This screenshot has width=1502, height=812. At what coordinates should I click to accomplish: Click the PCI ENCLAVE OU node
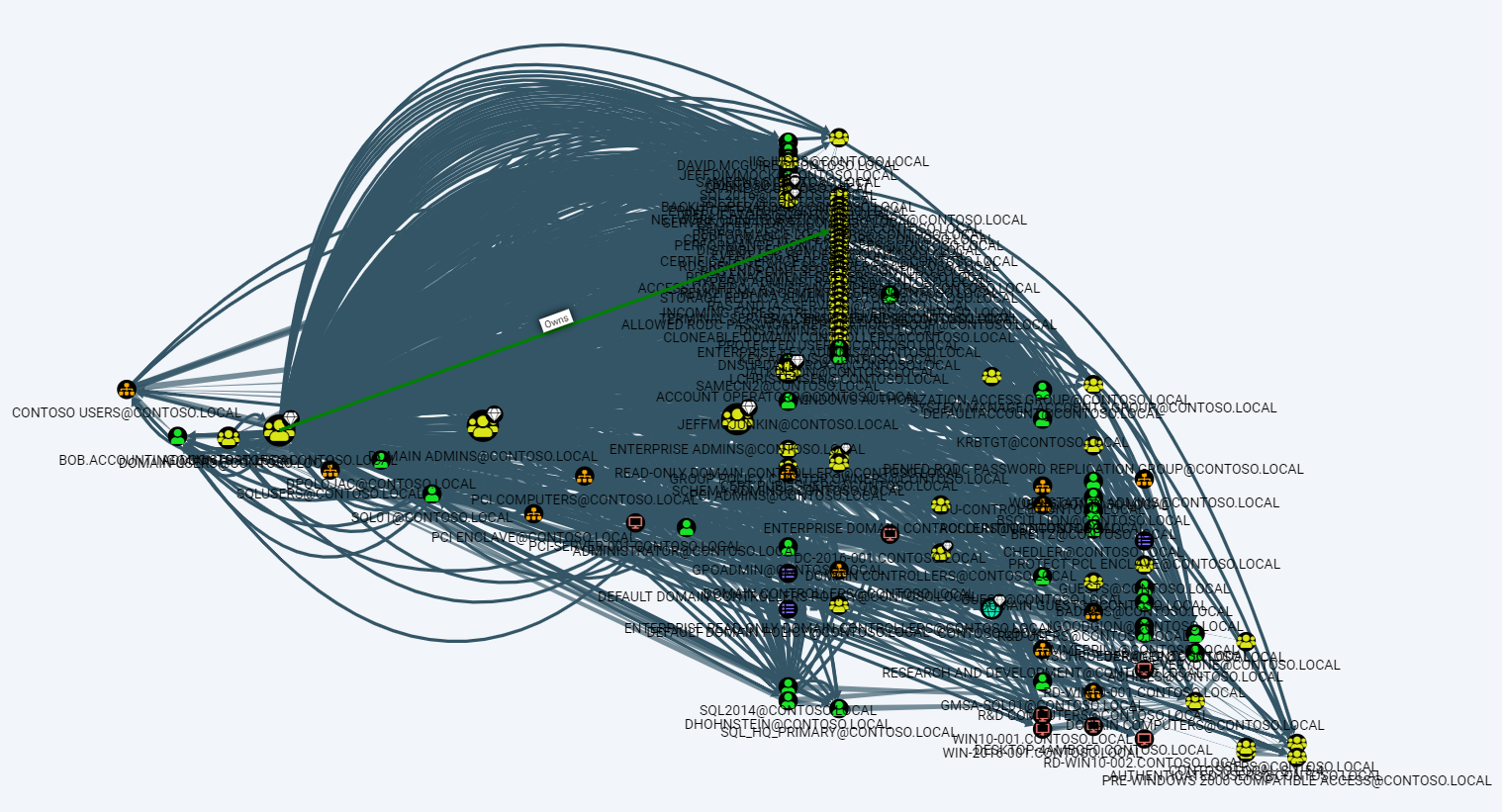pos(533,514)
